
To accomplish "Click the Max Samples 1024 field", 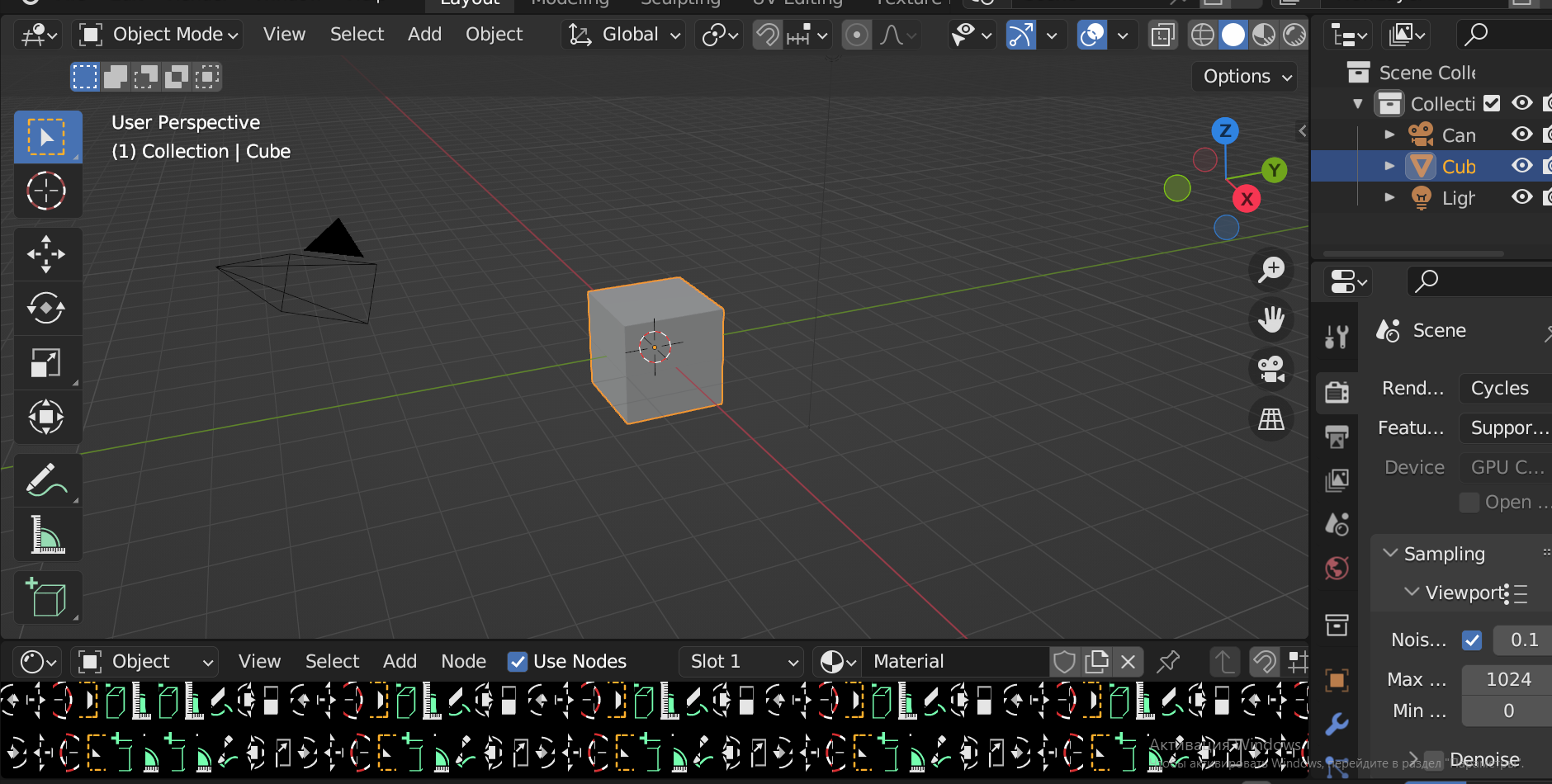I will (1507, 680).
